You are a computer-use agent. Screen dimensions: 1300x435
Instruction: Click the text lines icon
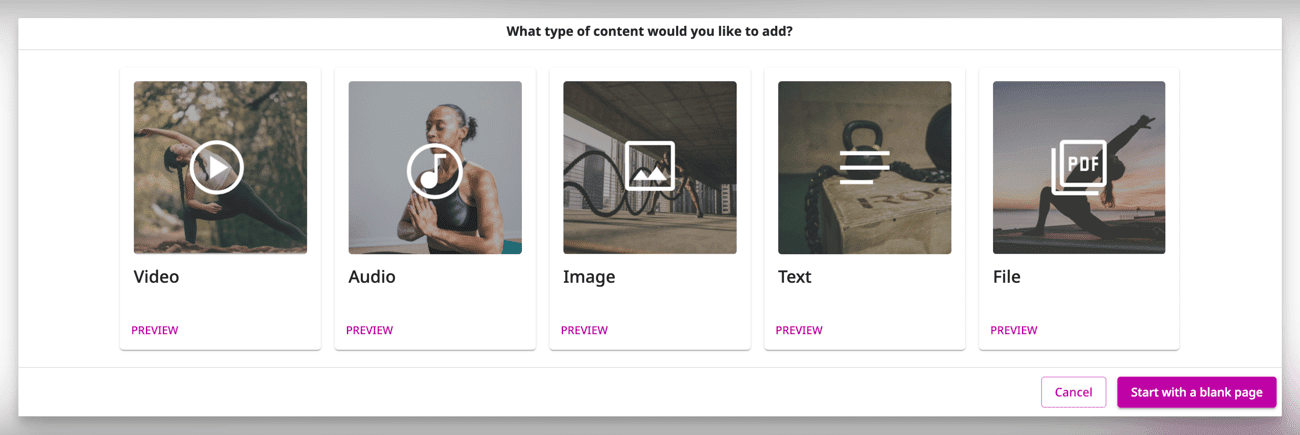point(864,167)
